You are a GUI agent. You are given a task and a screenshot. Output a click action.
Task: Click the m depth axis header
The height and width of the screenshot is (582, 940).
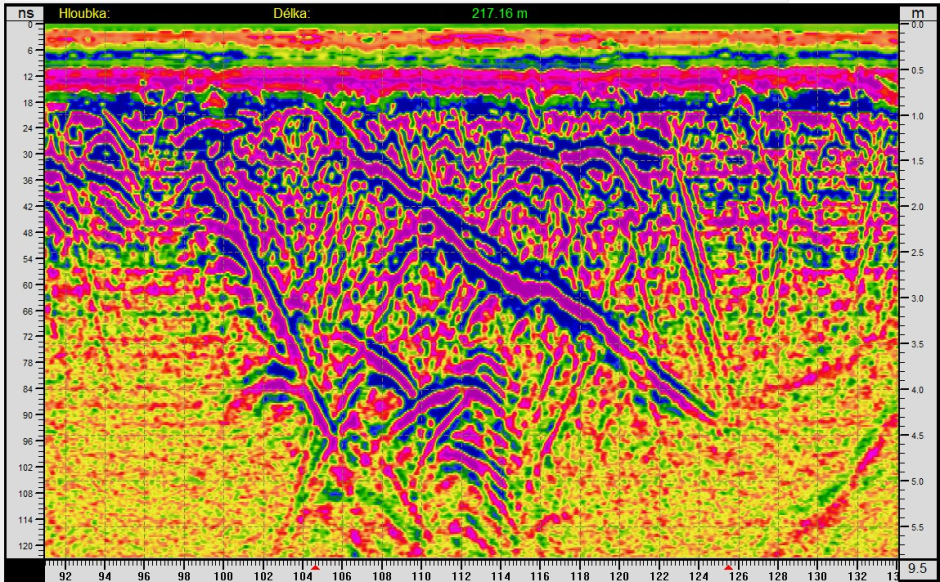917,13
